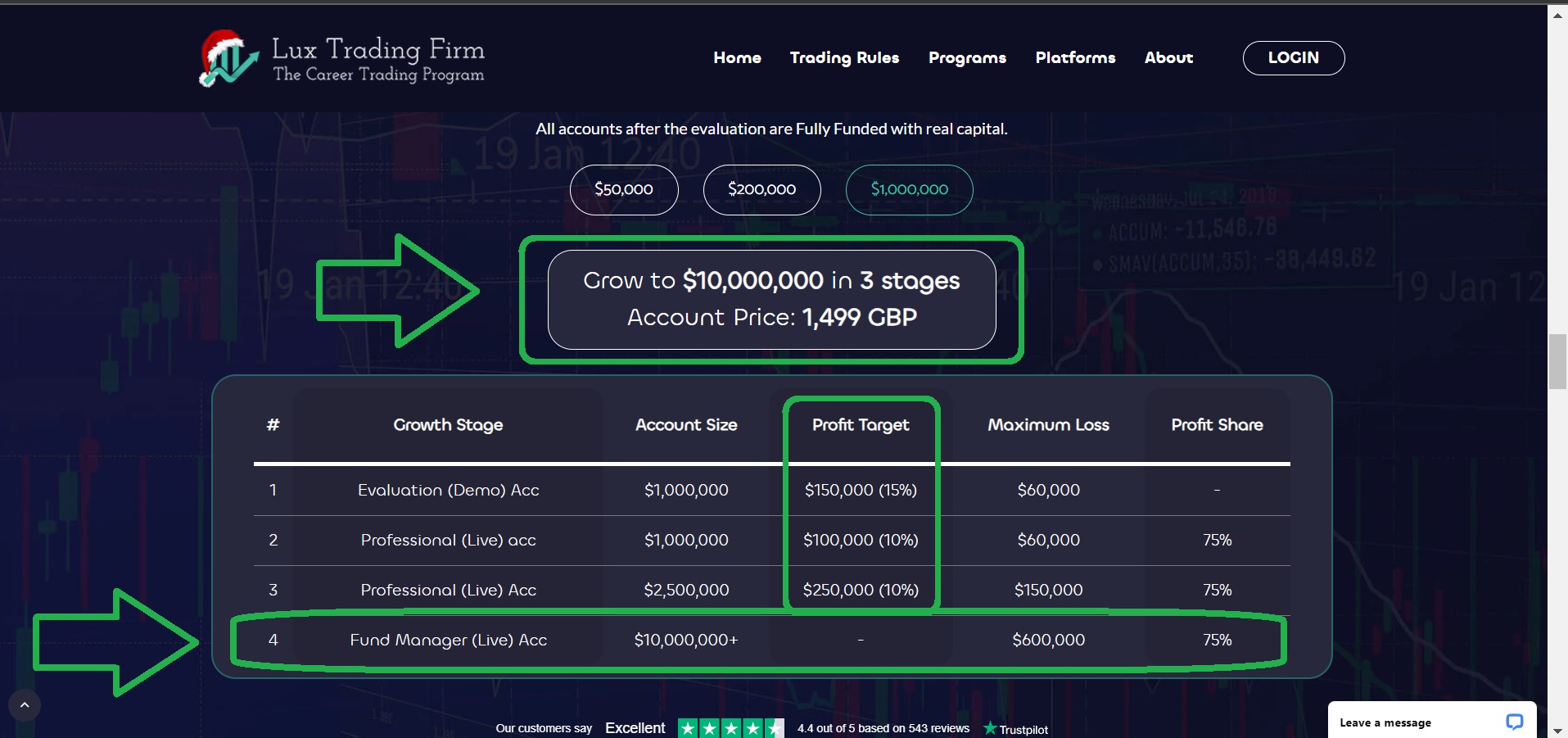The height and width of the screenshot is (738, 1568).
Task: Click the Professional (Live) acc label in row 2
Action: (x=449, y=540)
